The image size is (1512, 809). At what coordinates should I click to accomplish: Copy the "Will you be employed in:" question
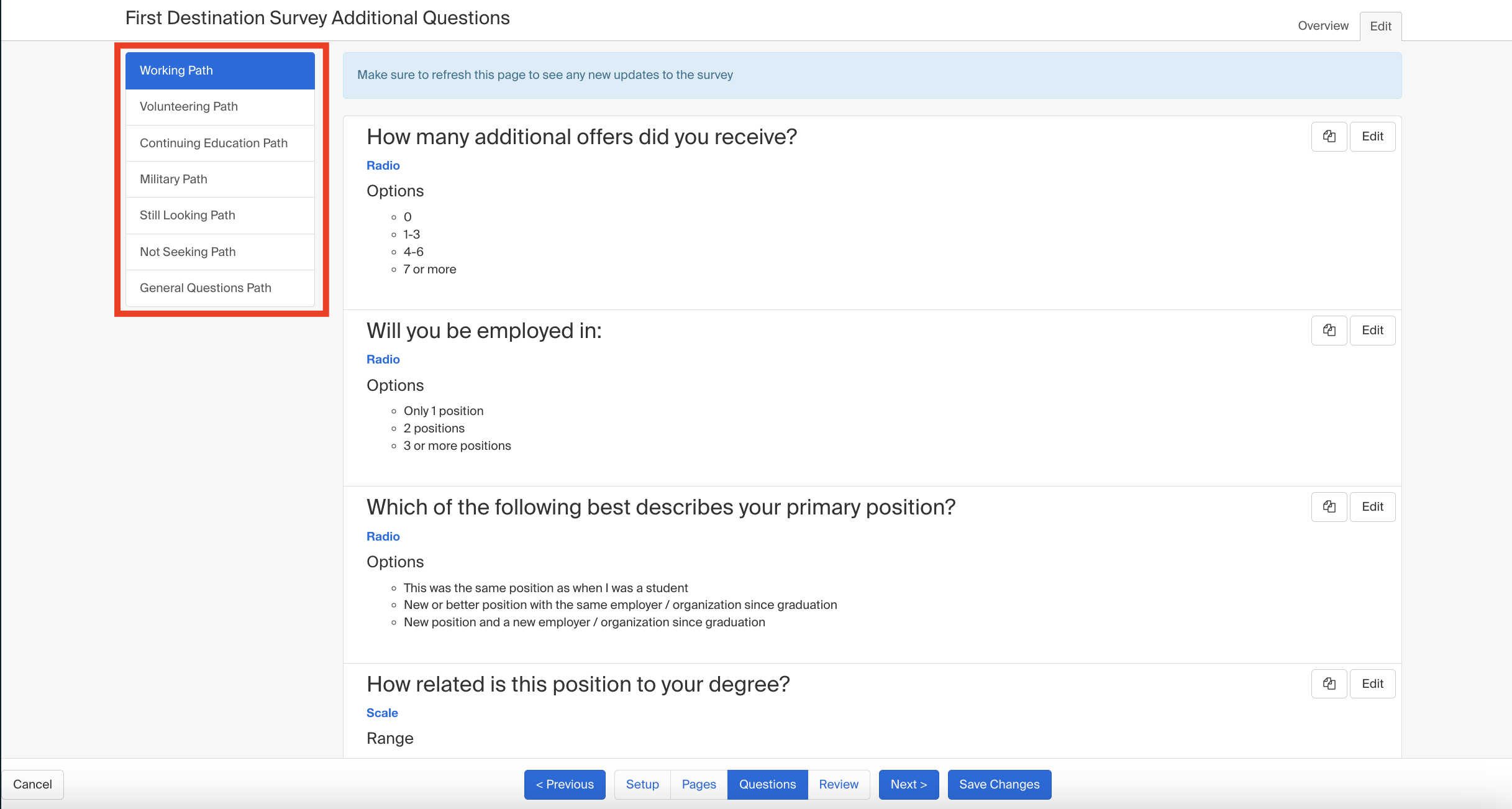pos(1329,330)
